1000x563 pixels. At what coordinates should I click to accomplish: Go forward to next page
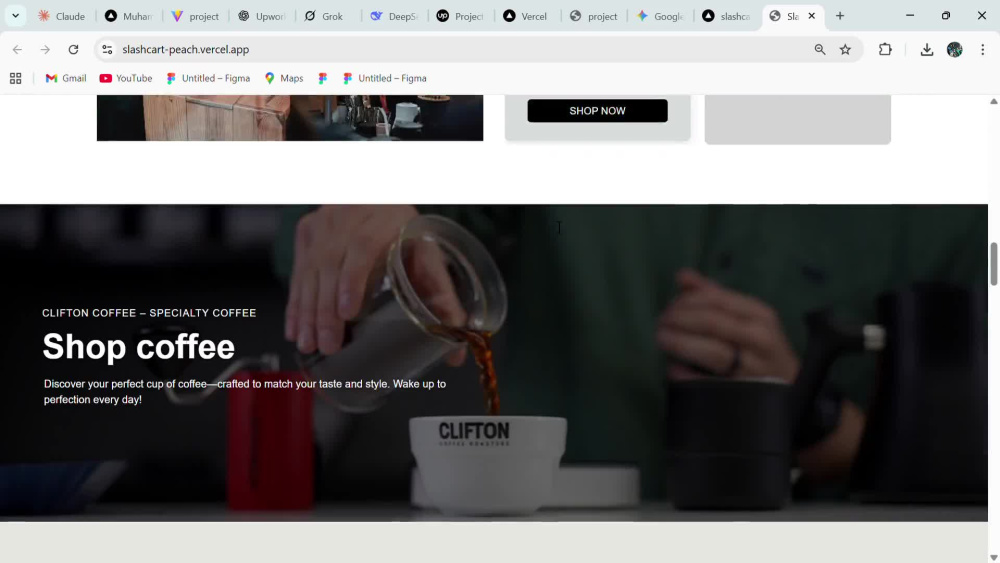pos(45,49)
